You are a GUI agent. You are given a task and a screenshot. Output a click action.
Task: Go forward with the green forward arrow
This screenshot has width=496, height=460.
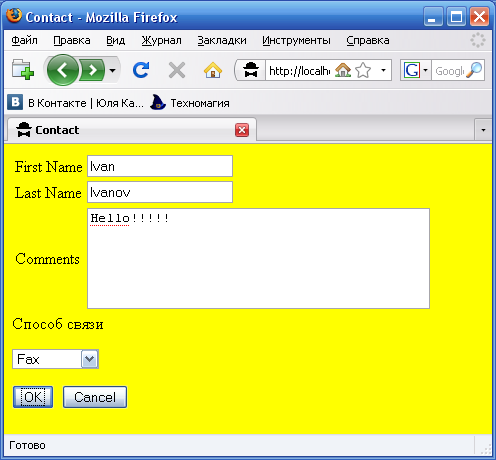92,70
